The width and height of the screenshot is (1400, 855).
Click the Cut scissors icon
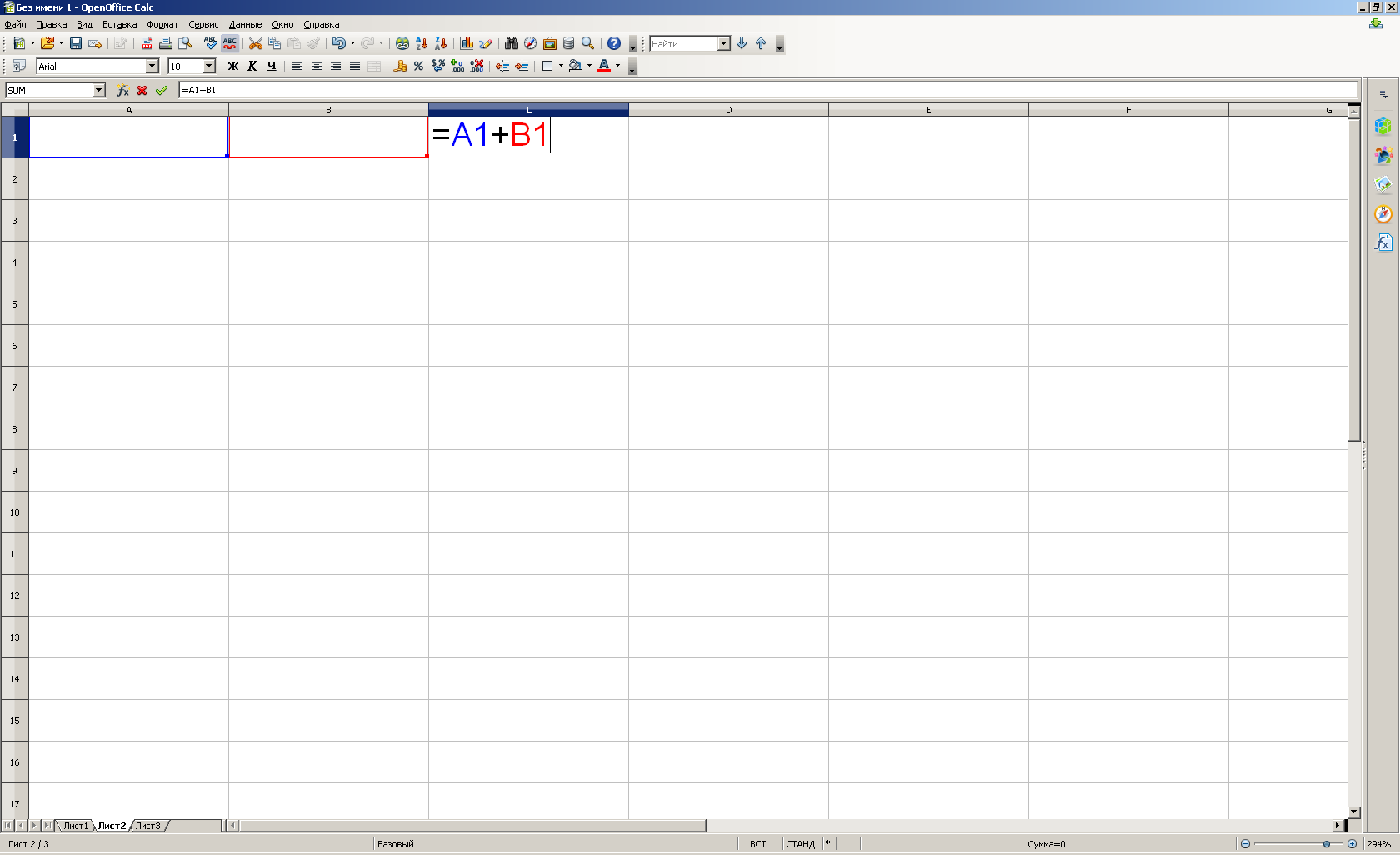pos(256,43)
